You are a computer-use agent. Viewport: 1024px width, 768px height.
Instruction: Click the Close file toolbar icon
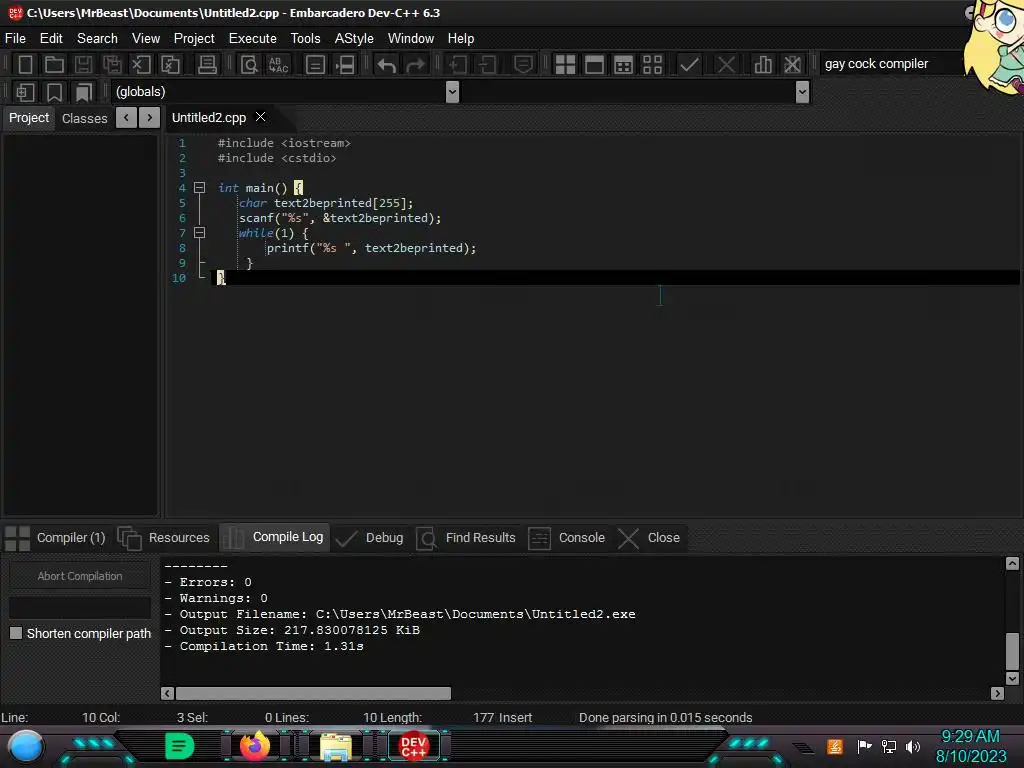coord(141,64)
